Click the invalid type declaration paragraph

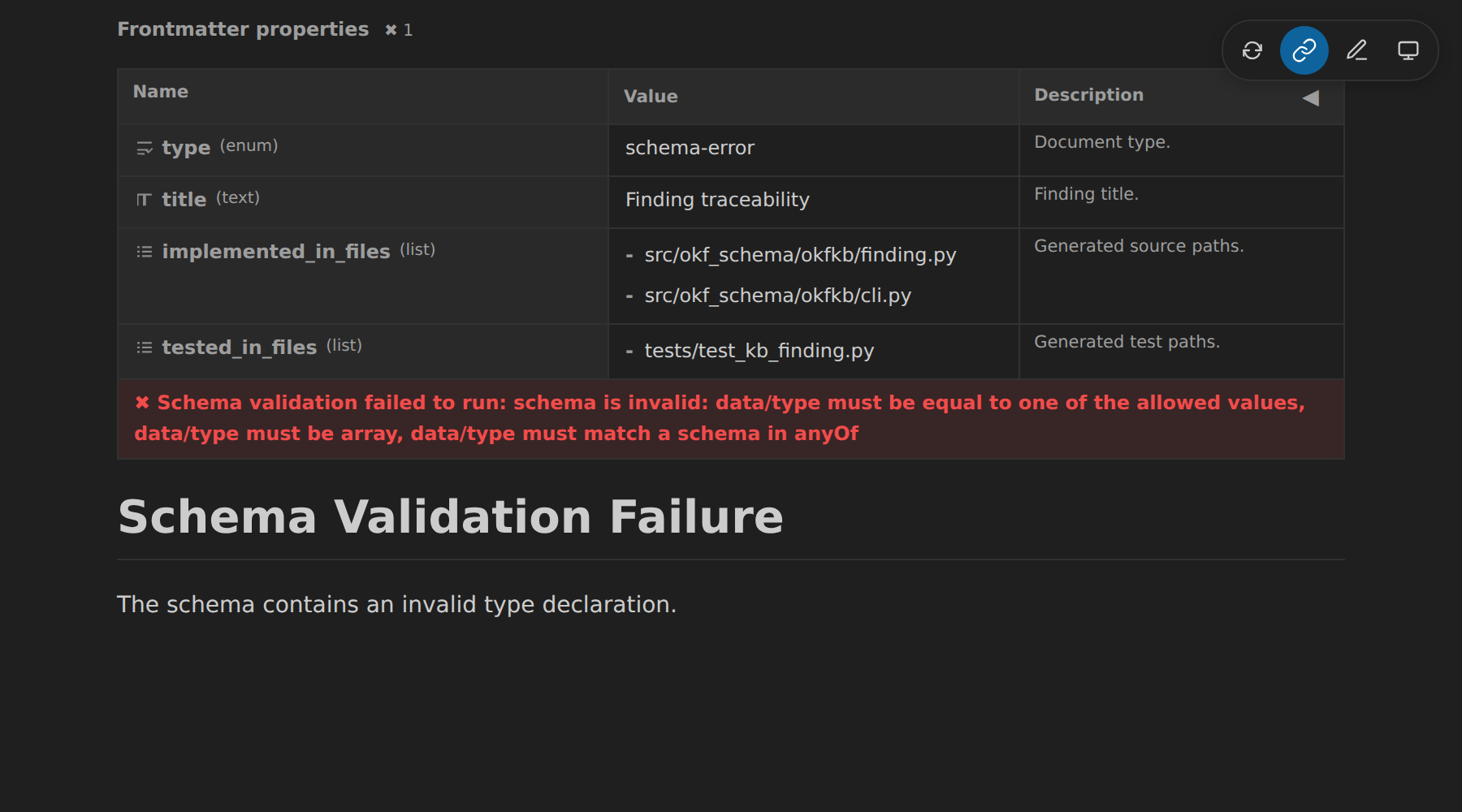tap(396, 605)
